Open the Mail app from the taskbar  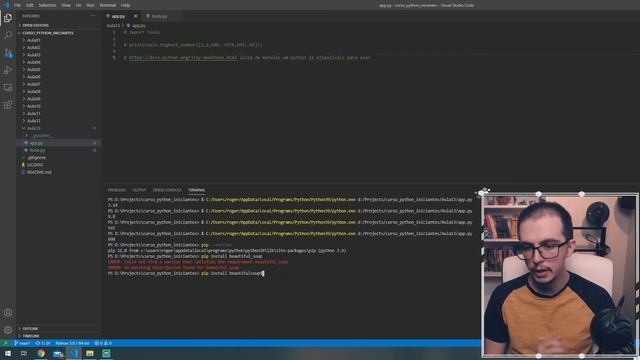pos(58,353)
